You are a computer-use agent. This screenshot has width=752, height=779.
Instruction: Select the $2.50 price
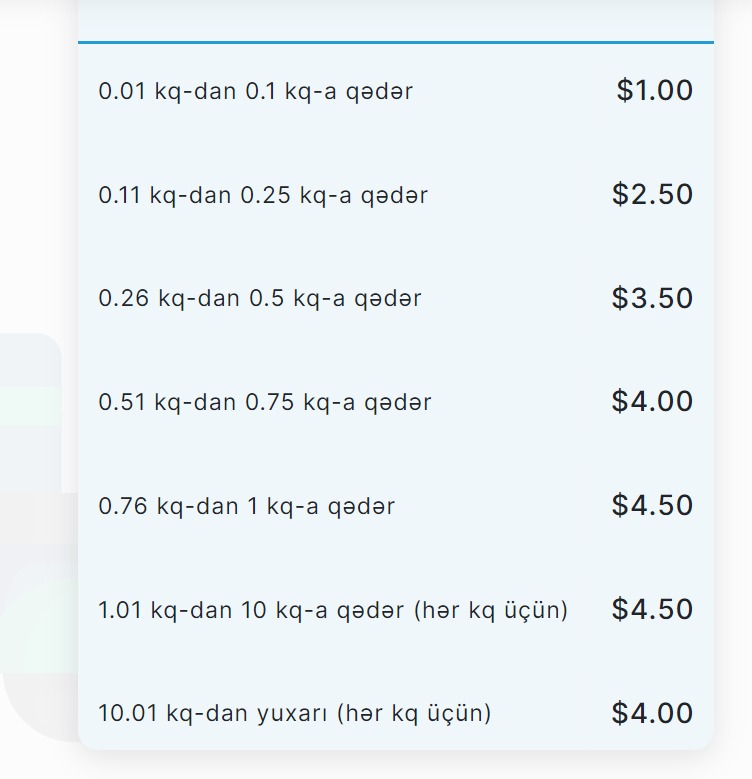tap(652, 194)
